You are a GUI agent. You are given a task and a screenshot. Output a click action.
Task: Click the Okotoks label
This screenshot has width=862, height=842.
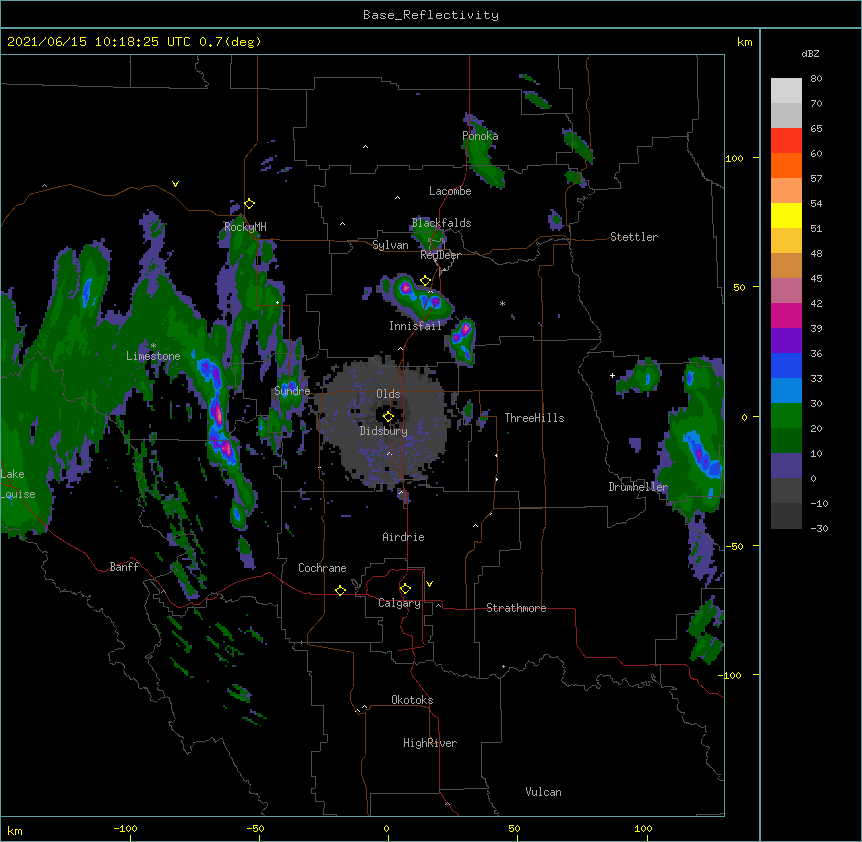click(x=412, y=700)
